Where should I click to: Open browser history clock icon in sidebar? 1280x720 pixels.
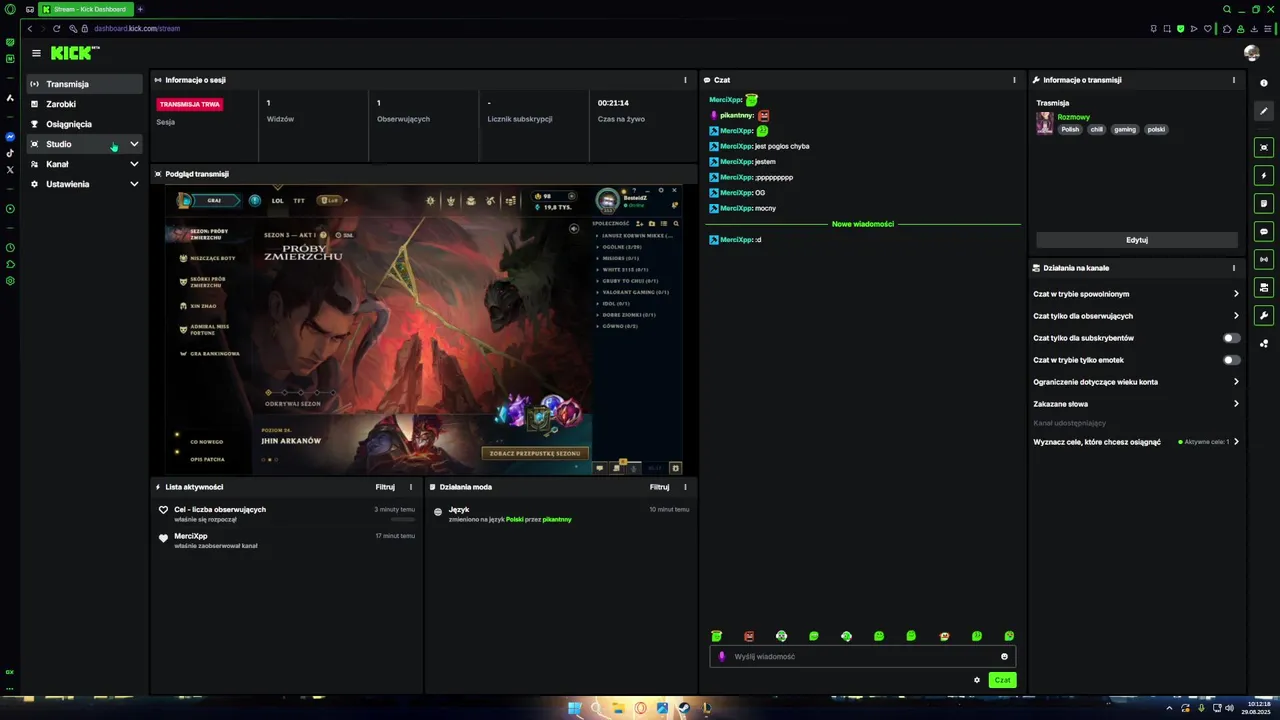pos(10,247)
